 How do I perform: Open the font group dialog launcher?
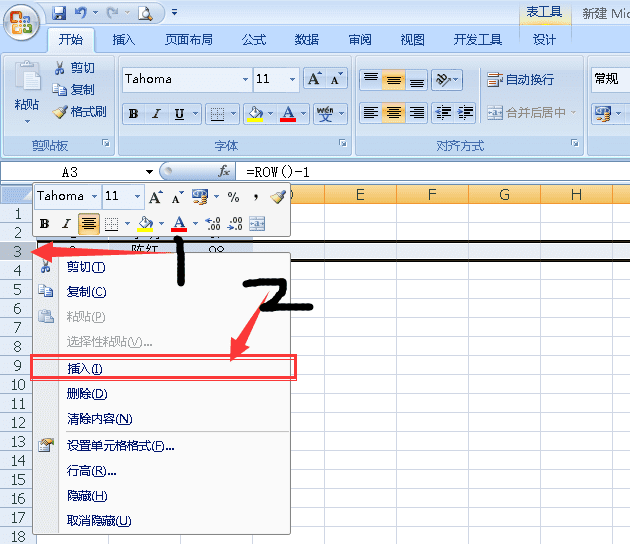(x=343, y=143)
